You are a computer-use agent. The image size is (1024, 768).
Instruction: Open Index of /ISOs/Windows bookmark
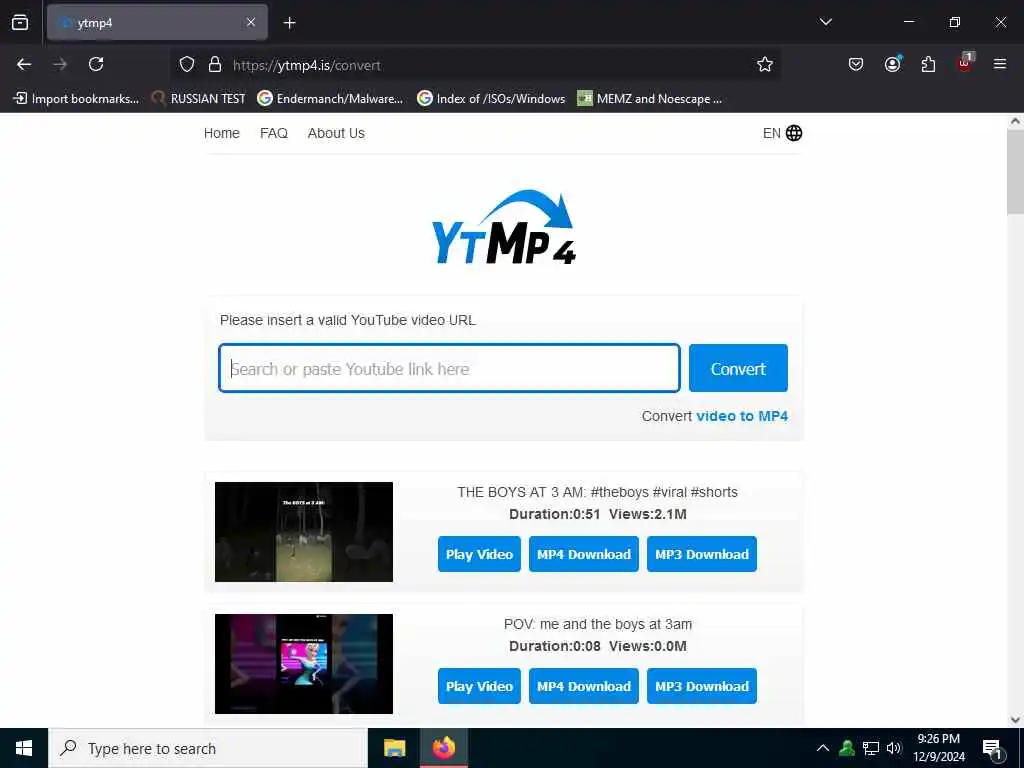pos(491,99)
